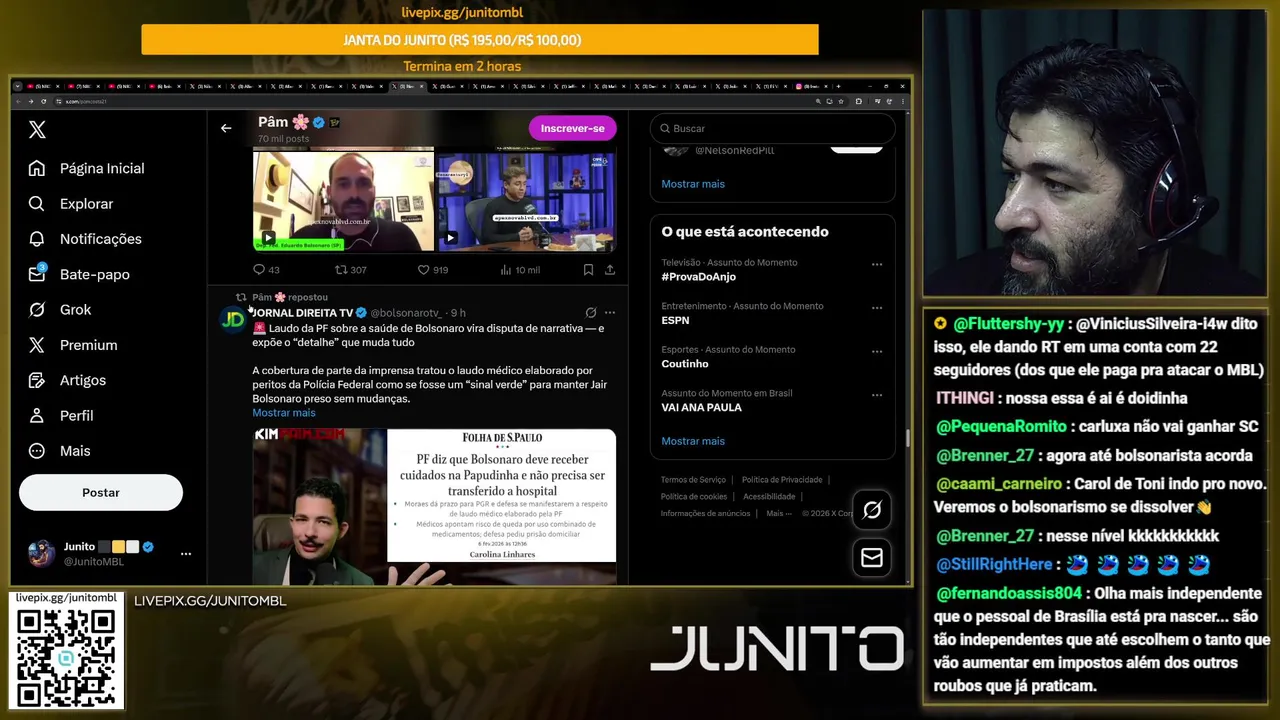
Task: Play the right-side podcast video thumbnail
Action: 526,200
